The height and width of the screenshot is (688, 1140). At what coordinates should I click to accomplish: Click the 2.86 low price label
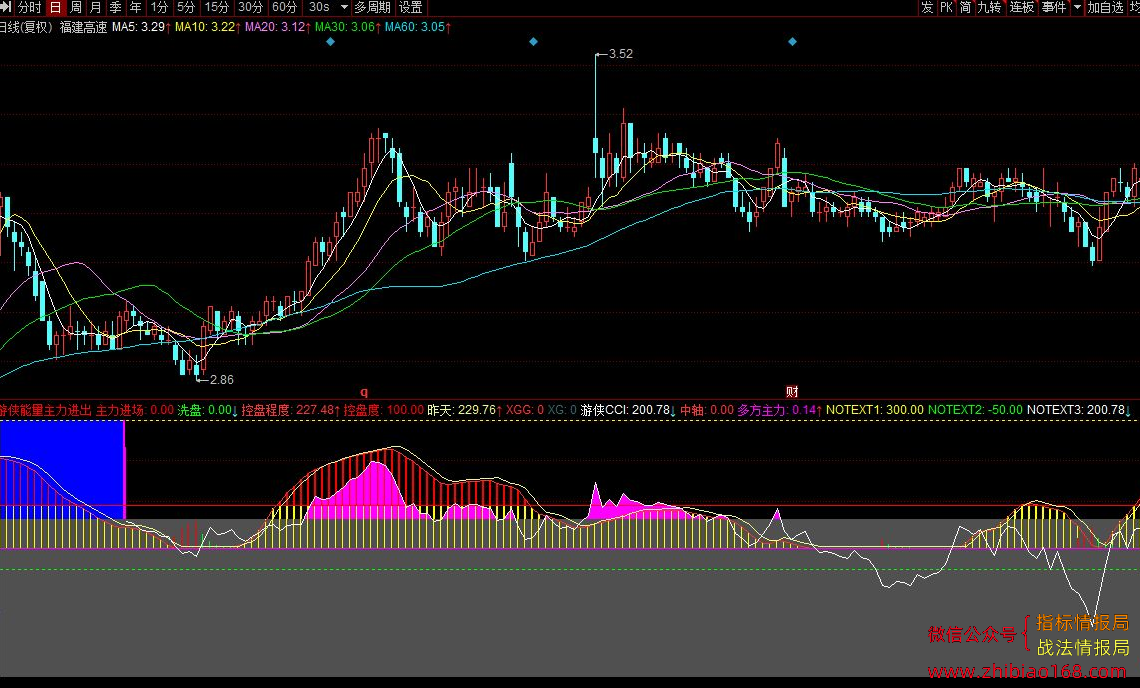(222, 380)
